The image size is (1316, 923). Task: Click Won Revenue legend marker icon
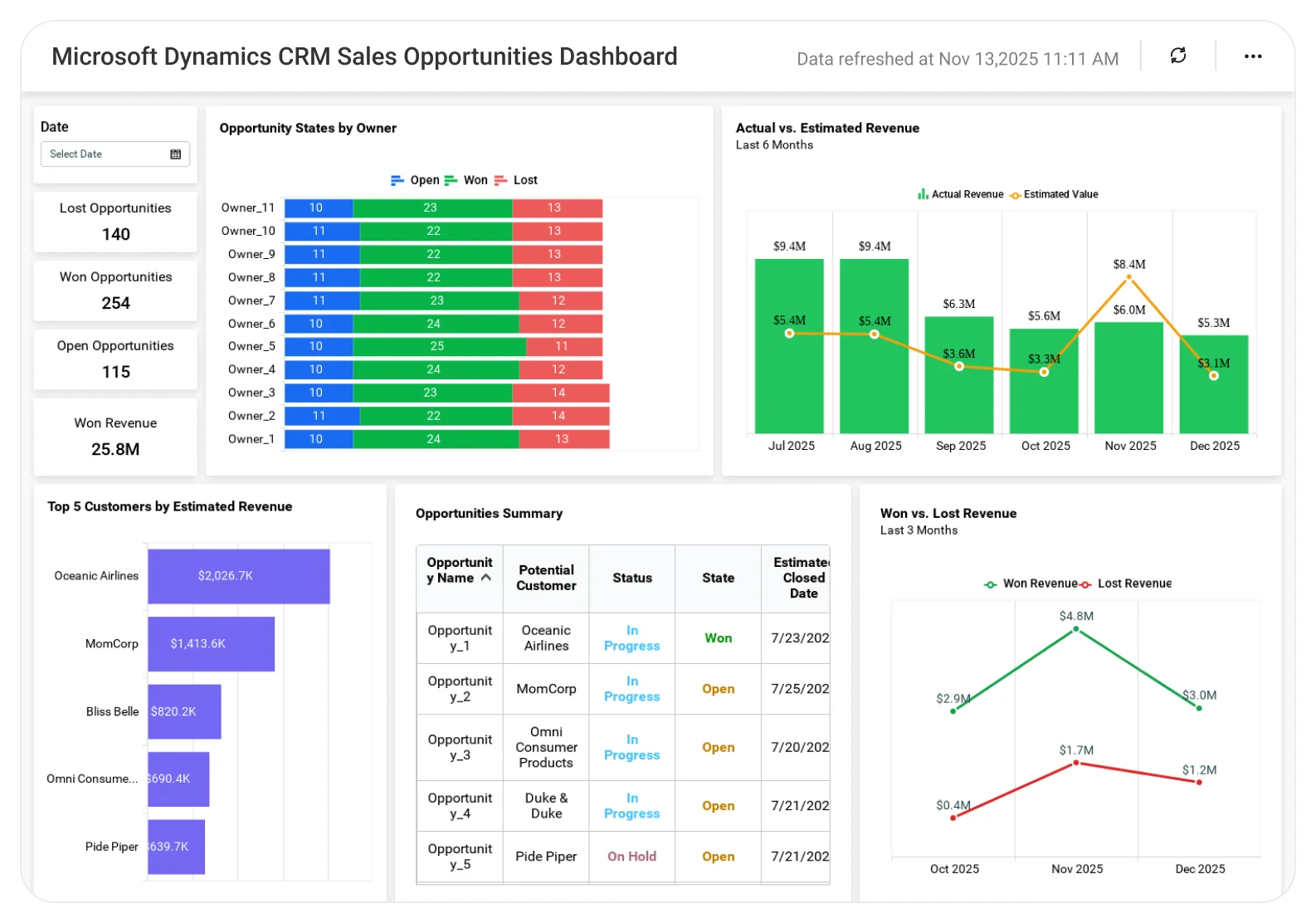pyautogui.click(x=991, y=584)
